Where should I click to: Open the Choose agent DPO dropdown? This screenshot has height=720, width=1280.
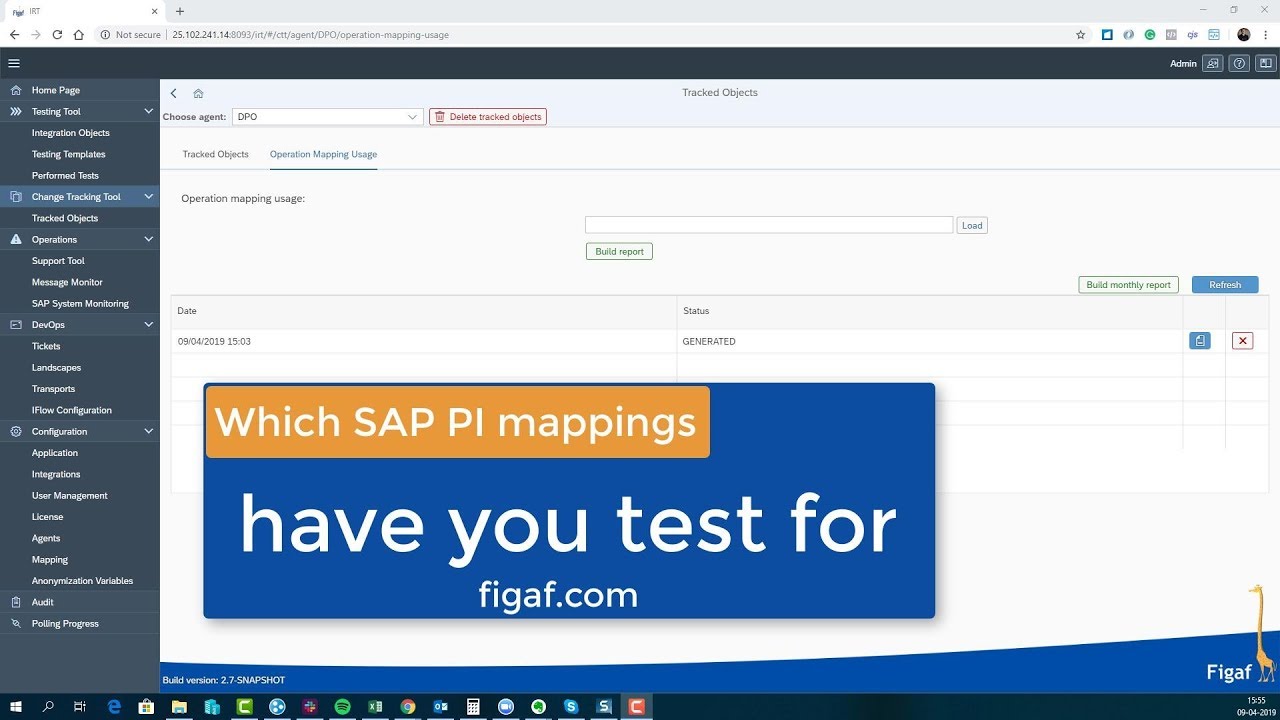click(327, 117)
